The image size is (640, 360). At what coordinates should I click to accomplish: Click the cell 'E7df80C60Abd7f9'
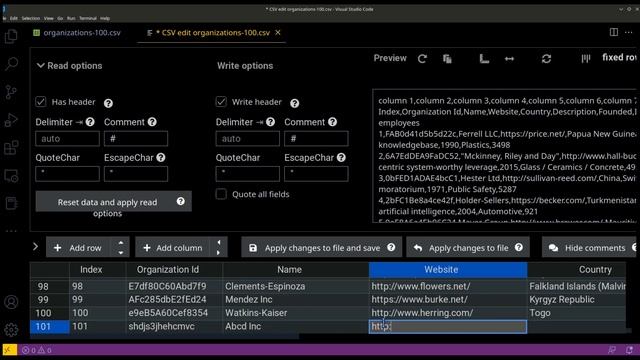tap(174, 286)
